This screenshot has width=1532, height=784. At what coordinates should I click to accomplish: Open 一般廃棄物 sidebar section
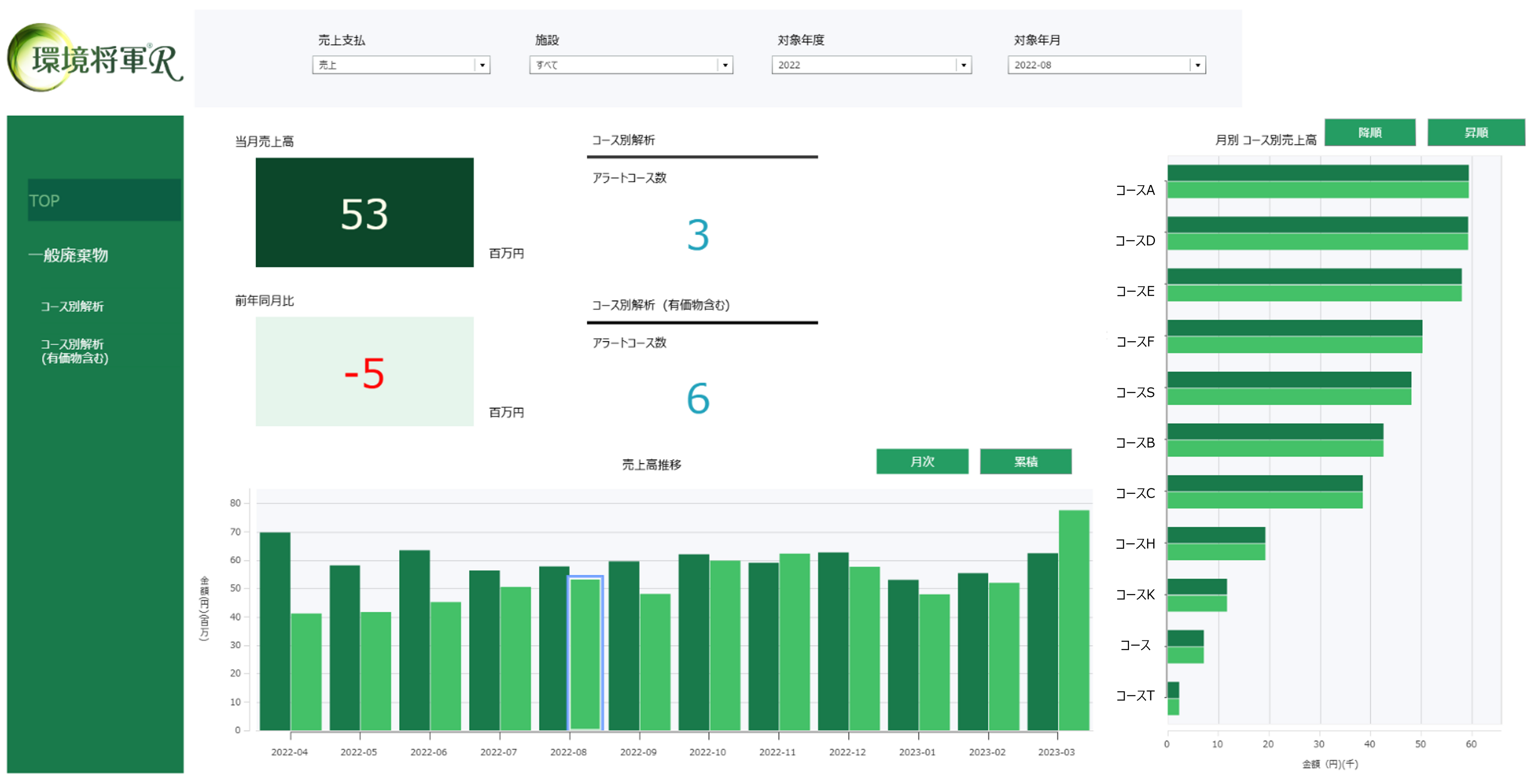coord(68,256)
